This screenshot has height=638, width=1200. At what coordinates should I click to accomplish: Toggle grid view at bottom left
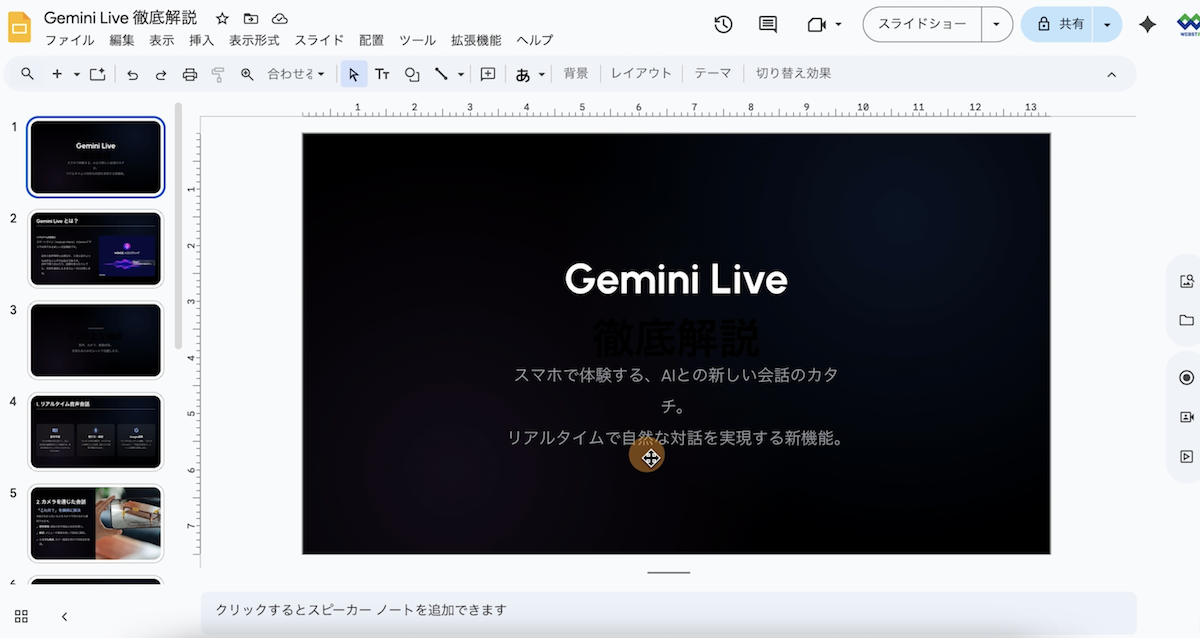pyautogui.click(x=22, y=616)
